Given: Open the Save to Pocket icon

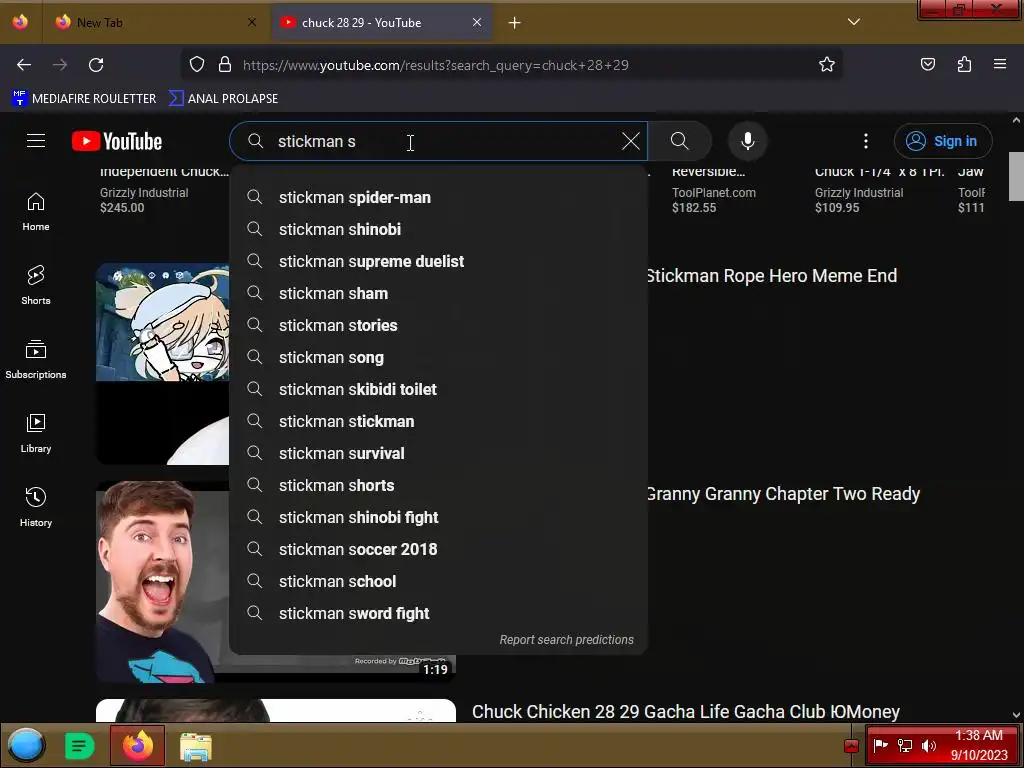Looking at the screenshot, I should pyautogui.click(x=928, y=65).
